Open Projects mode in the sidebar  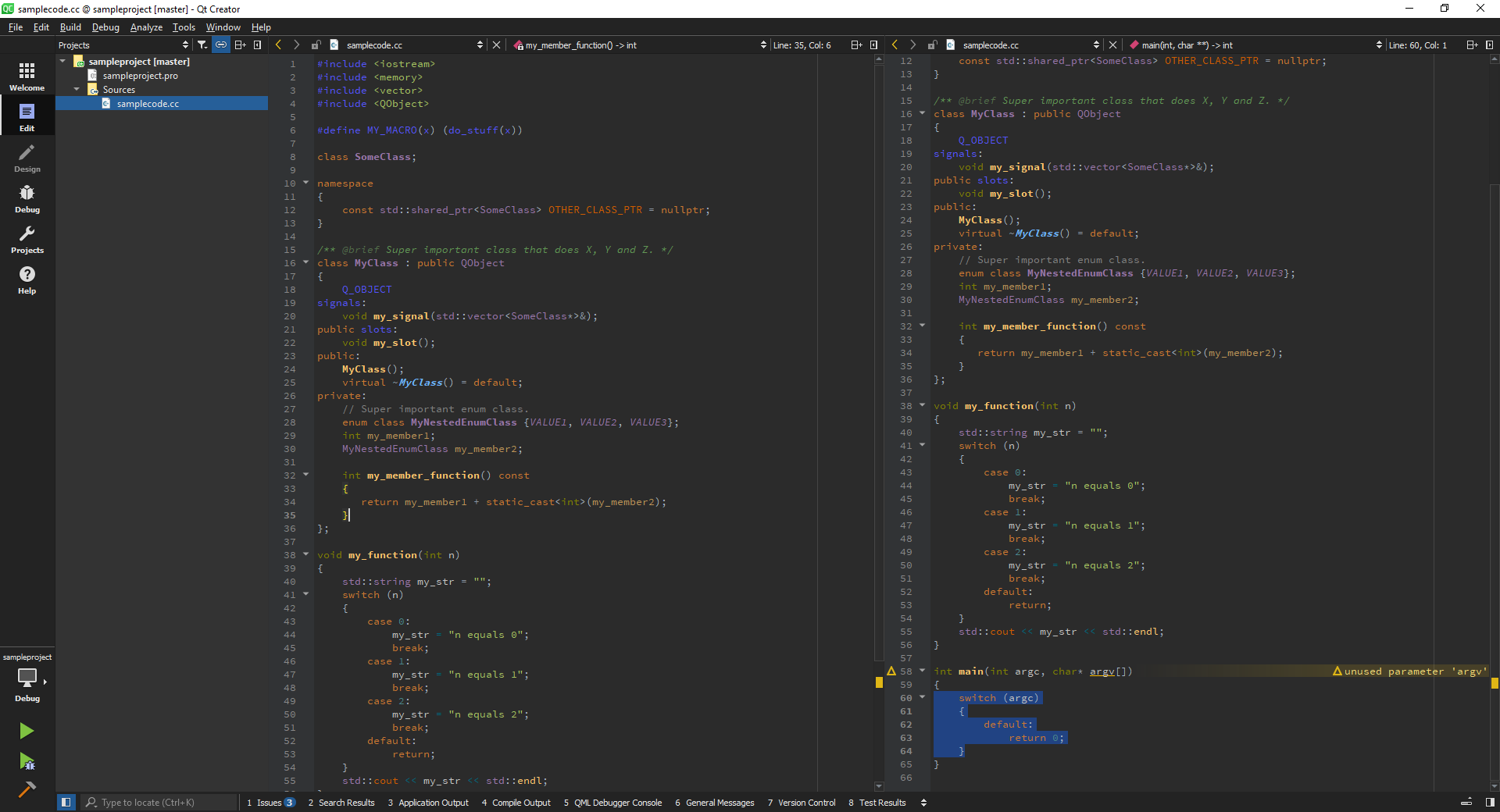(27, 239)
